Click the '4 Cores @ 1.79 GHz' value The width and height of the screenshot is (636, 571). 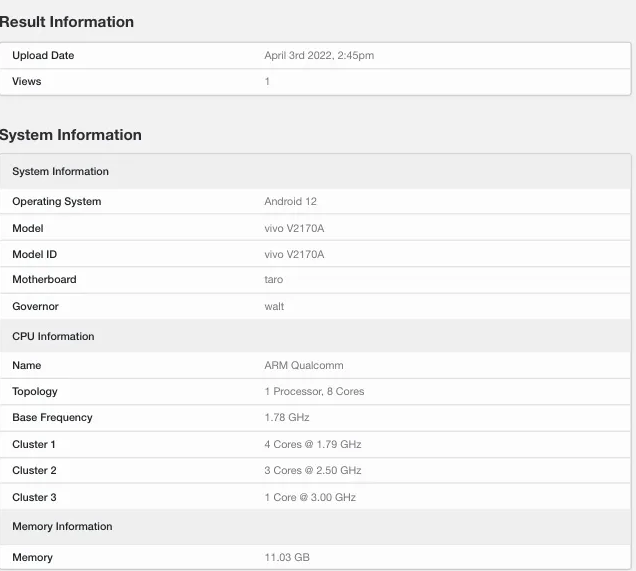(x=313, y=444)
